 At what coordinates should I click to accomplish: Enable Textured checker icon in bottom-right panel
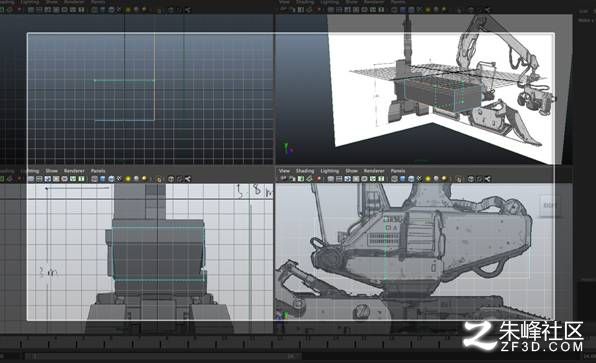pyautogui.click(x=419, y=179)
